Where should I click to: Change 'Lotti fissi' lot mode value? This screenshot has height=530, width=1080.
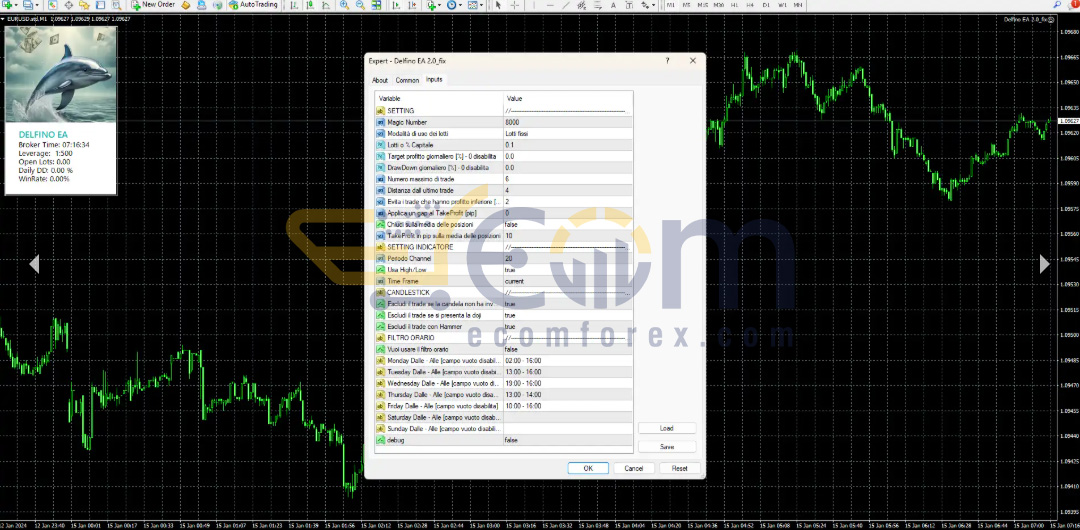coord(568,133)
